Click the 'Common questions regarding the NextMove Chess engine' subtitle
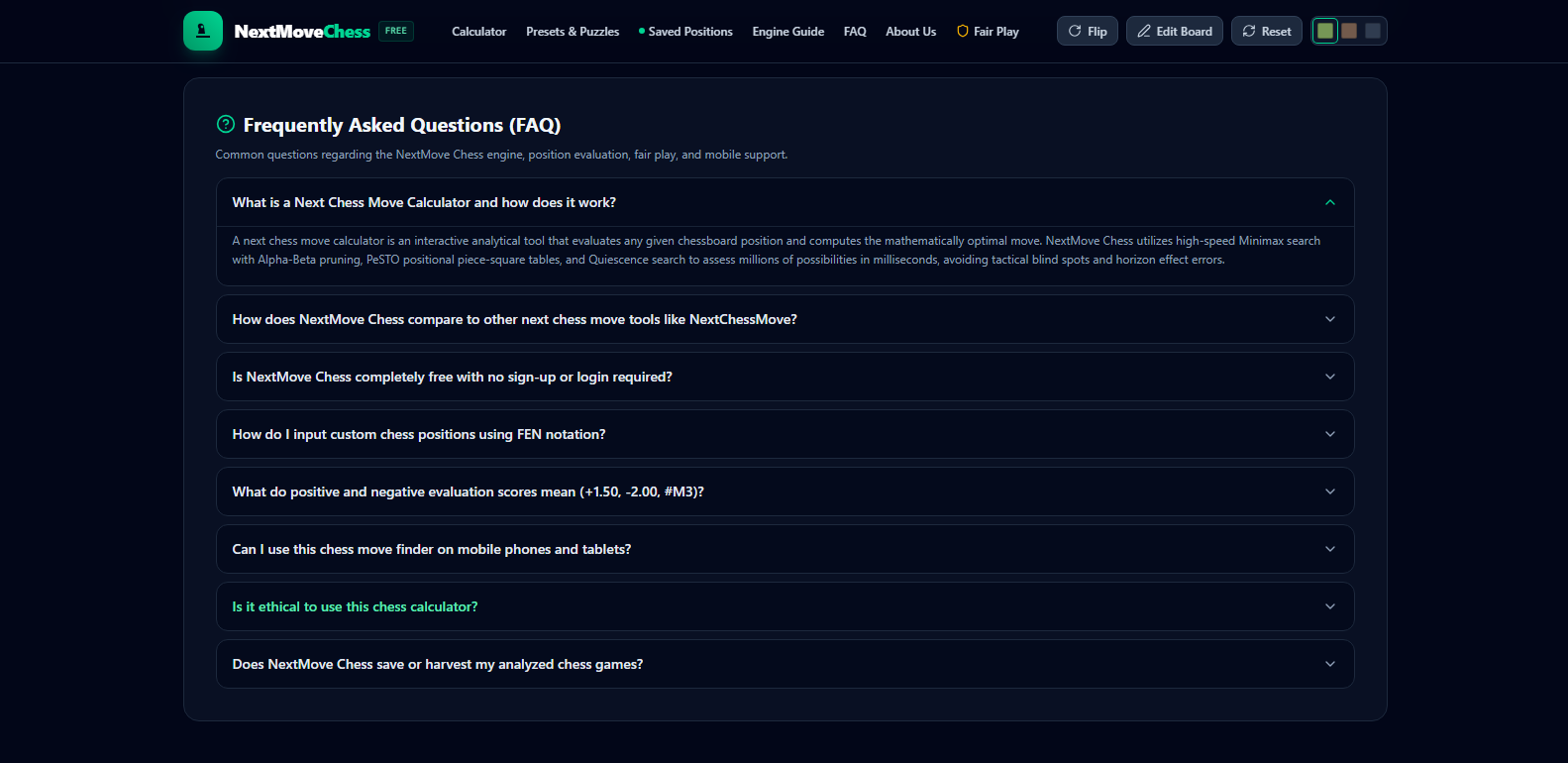Image resolution: width=1568 pixels, height=763 pixels. pos(501,155)
